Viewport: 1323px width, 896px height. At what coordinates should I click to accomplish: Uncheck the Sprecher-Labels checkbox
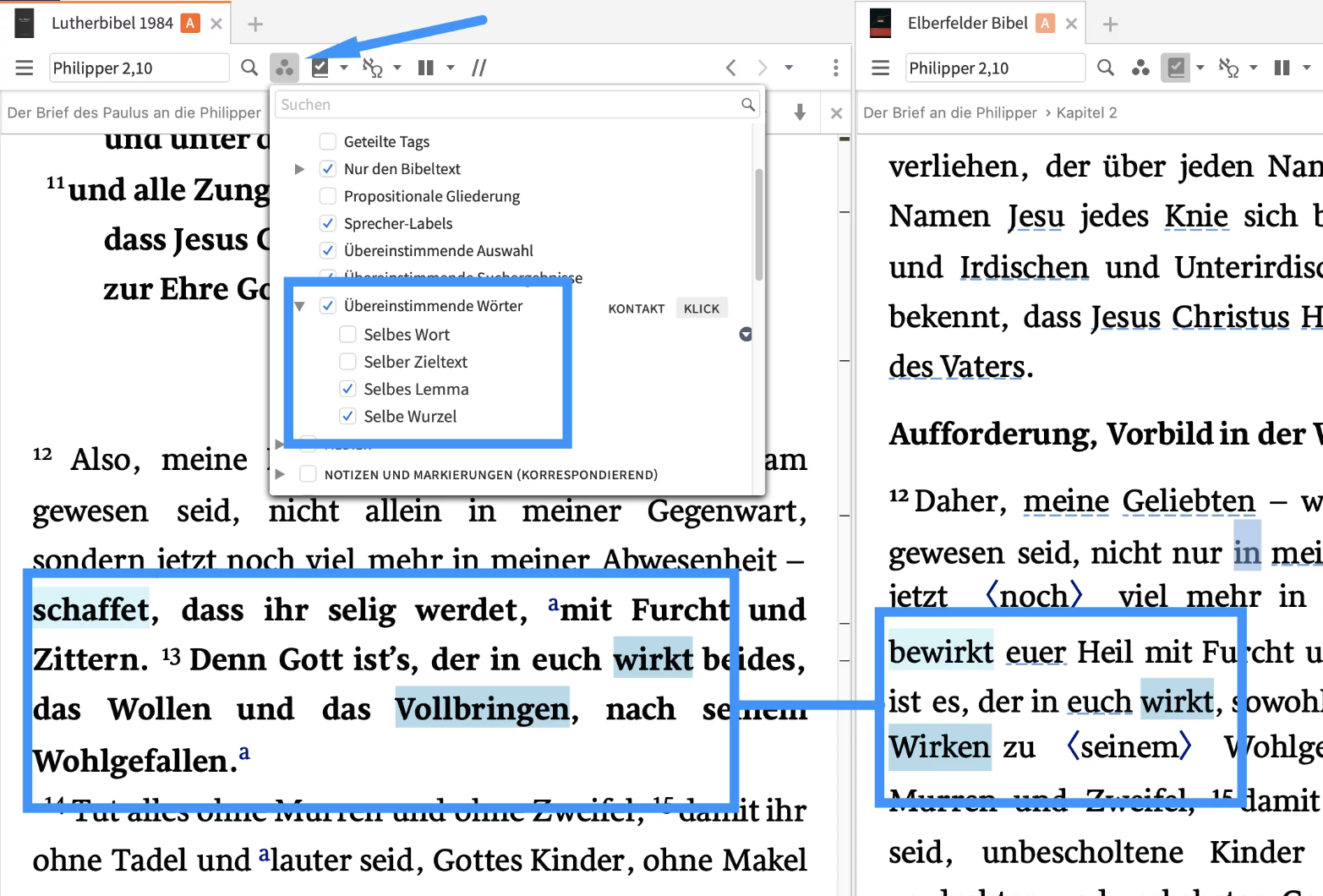point(328,223)
